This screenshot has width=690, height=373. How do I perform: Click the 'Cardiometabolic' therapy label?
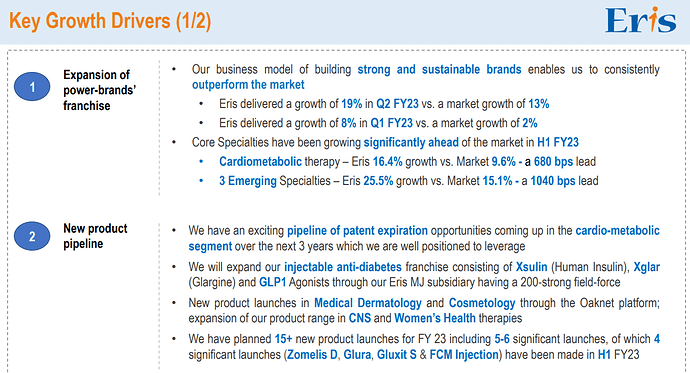click(x=261, y=162)
